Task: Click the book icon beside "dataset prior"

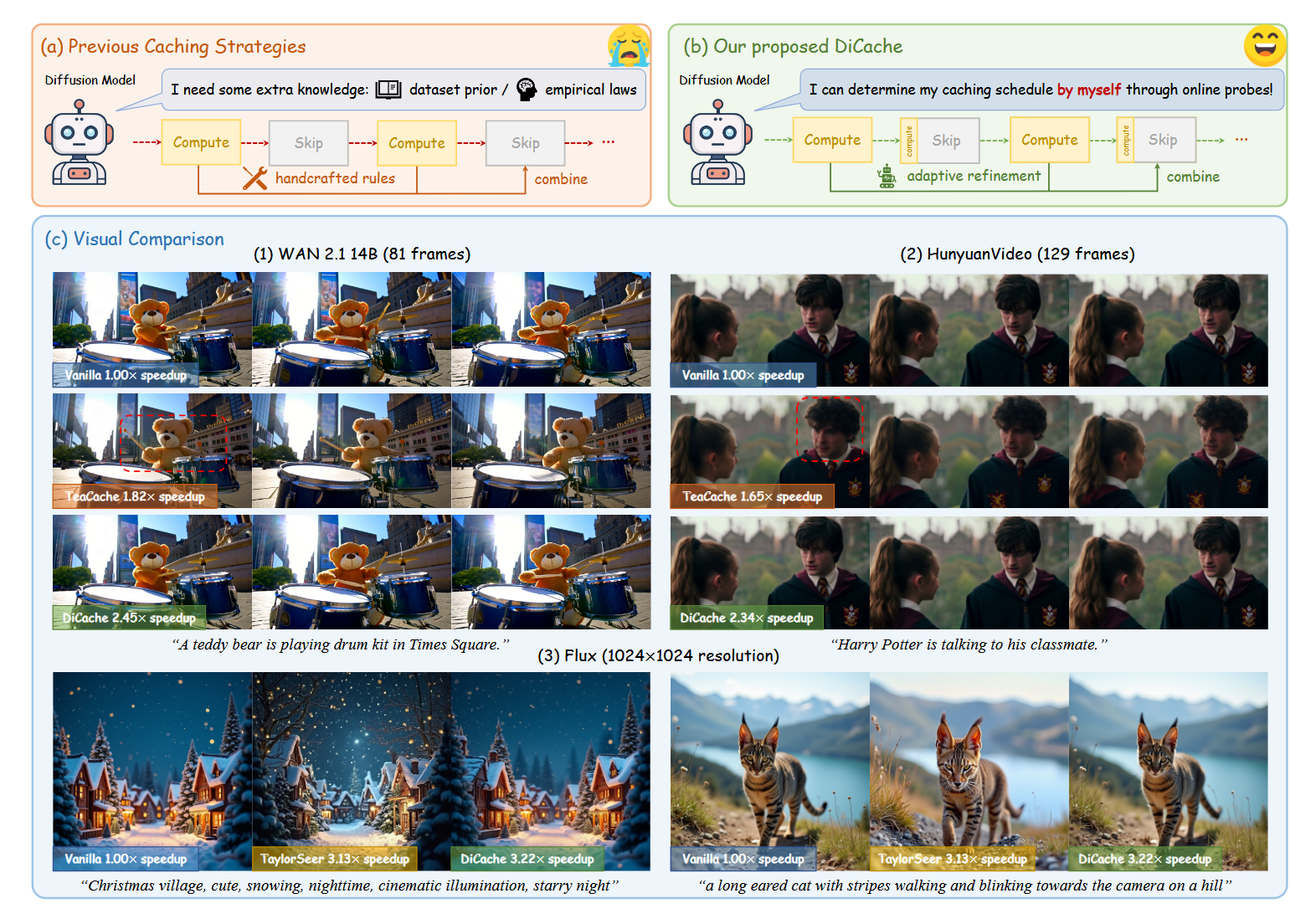Action: coord(388,90)
